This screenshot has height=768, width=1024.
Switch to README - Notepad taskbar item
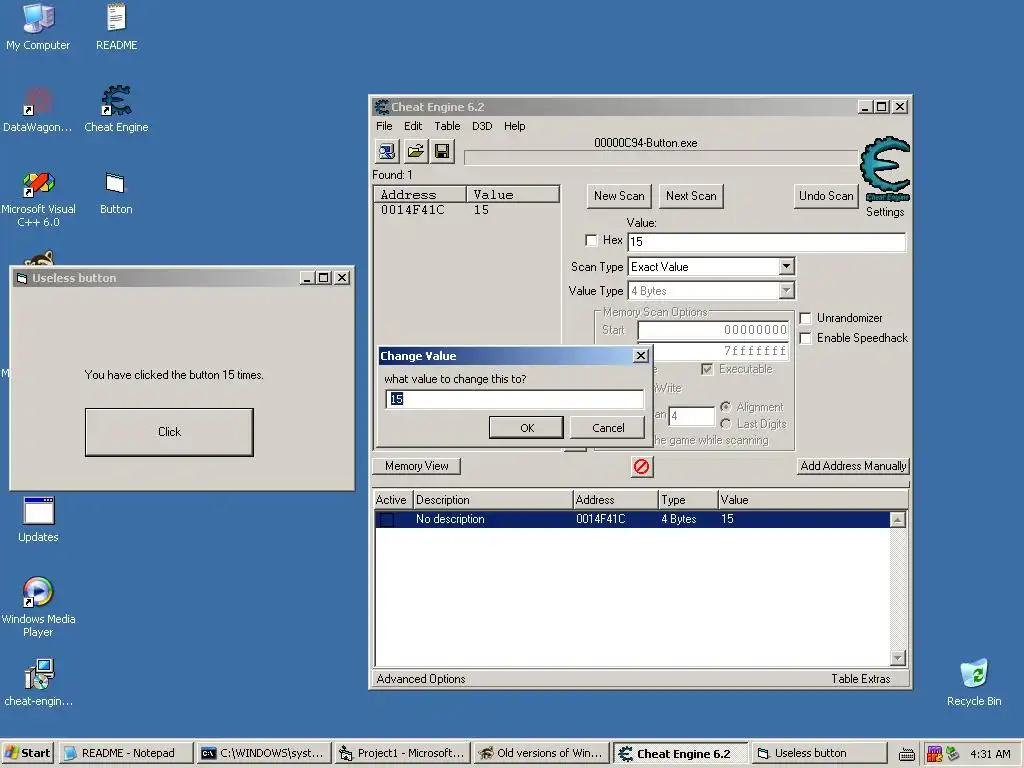tap(127, 753)
